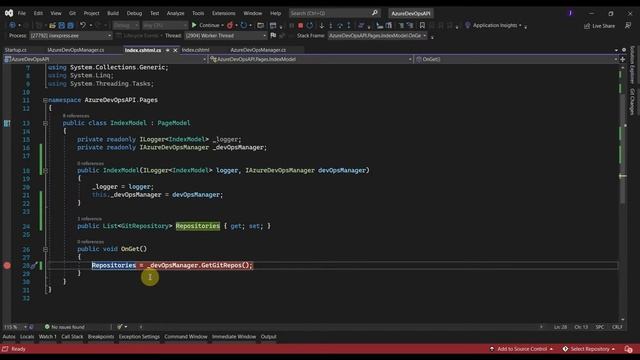Viewport: 640px width, 360px height.
Task: Click Select Repository in status bar
Action: coord(589,349)
